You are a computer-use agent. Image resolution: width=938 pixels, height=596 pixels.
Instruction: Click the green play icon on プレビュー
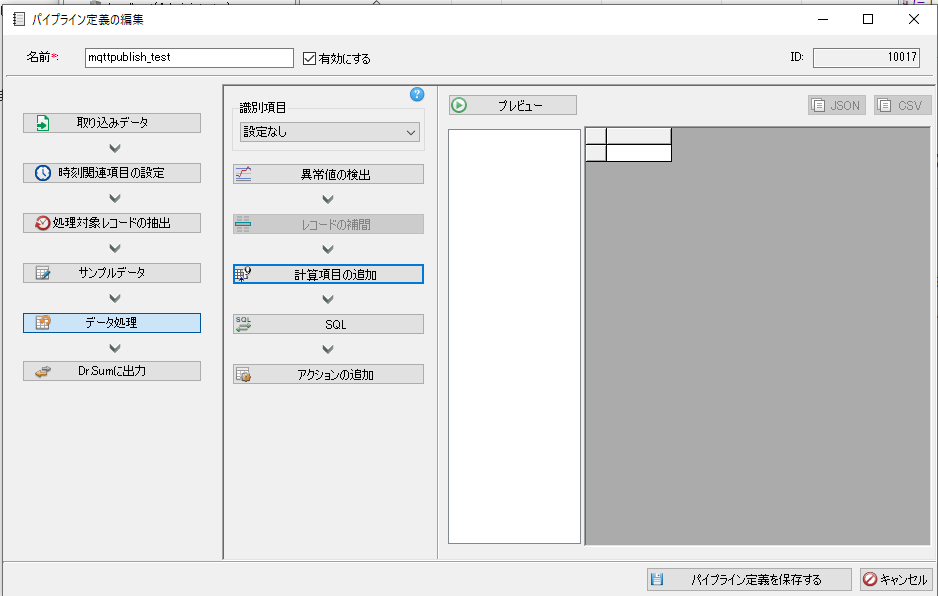(x=459, y=105)
